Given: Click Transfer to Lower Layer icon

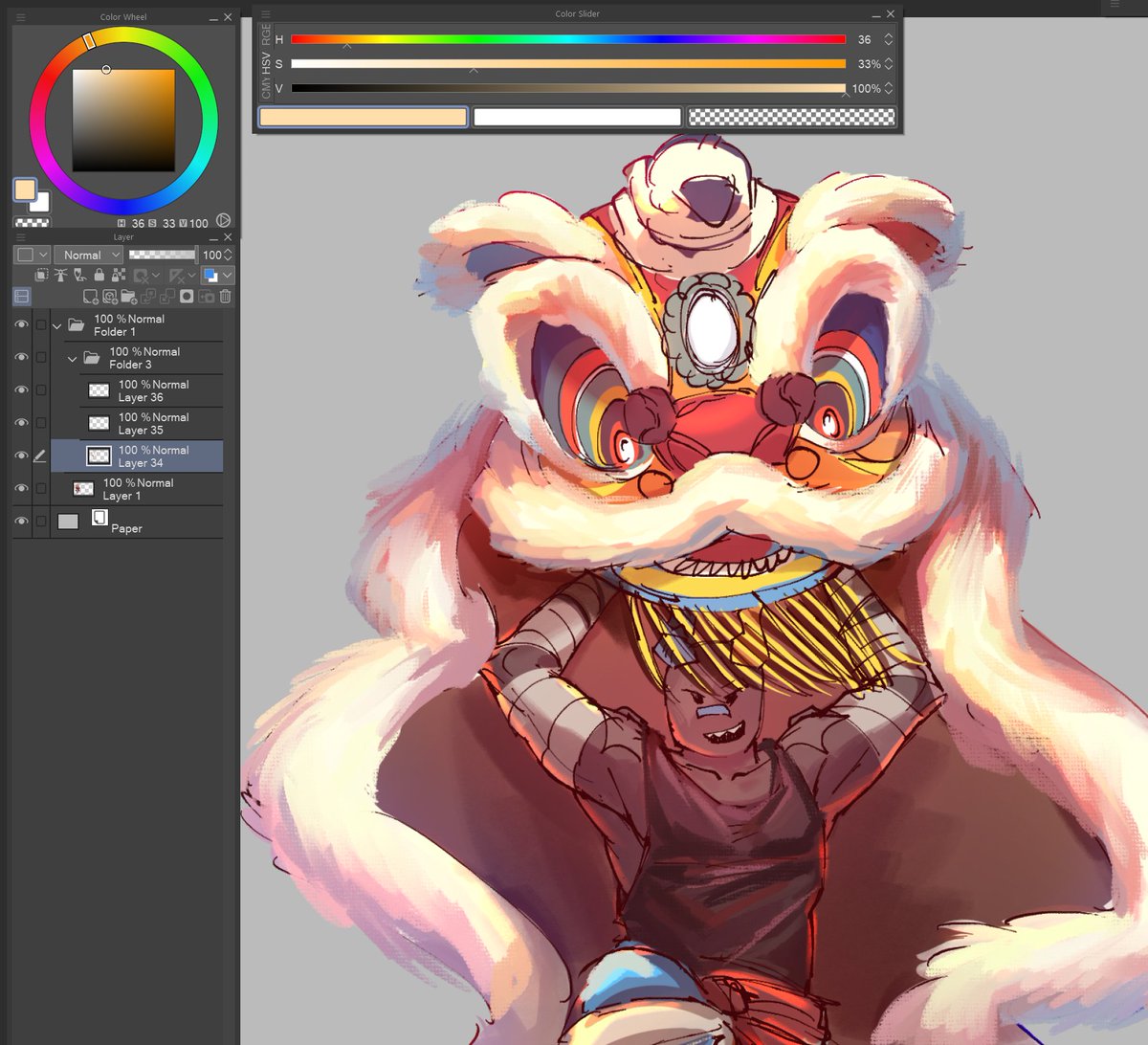Looking at the screenshot, I should [x=148, y=298].
